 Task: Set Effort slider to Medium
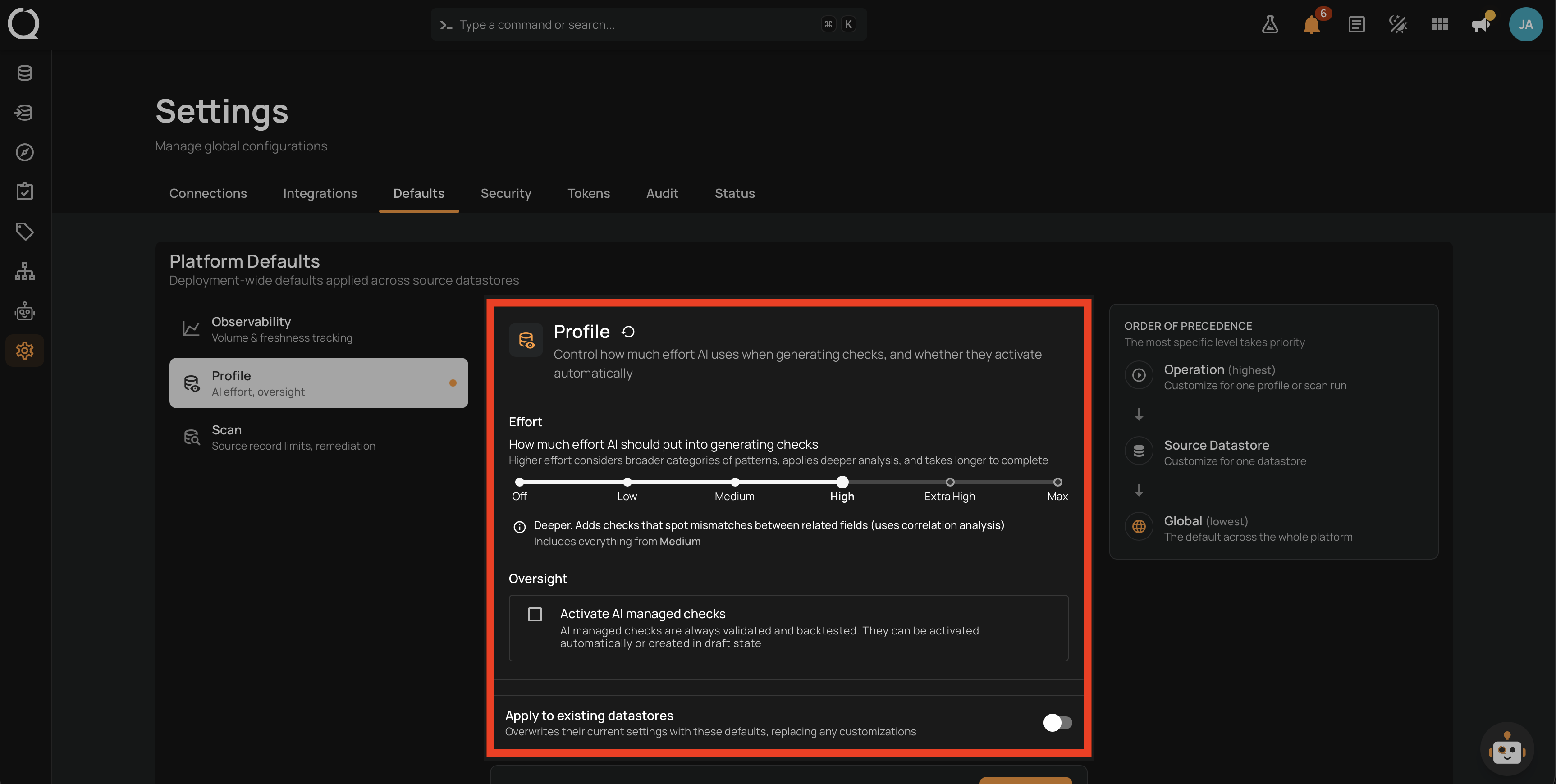pos(735,482)
